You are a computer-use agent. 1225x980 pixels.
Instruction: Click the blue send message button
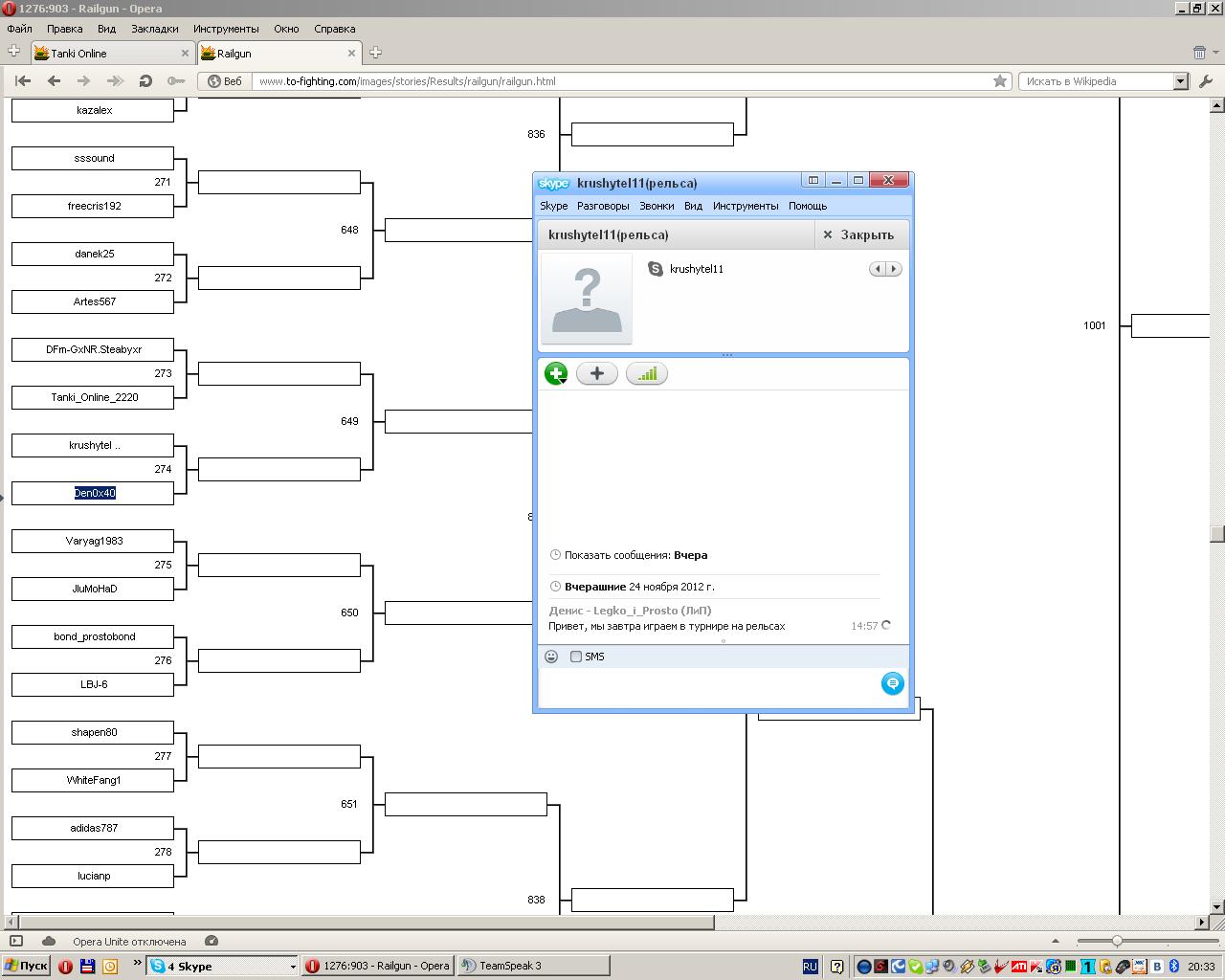pos(892,683)
